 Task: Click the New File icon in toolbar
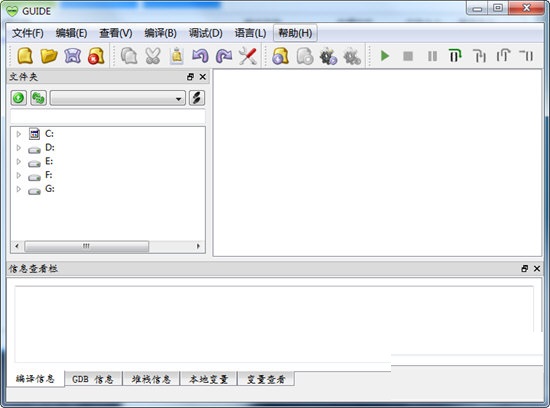click(x=25, y=56)
